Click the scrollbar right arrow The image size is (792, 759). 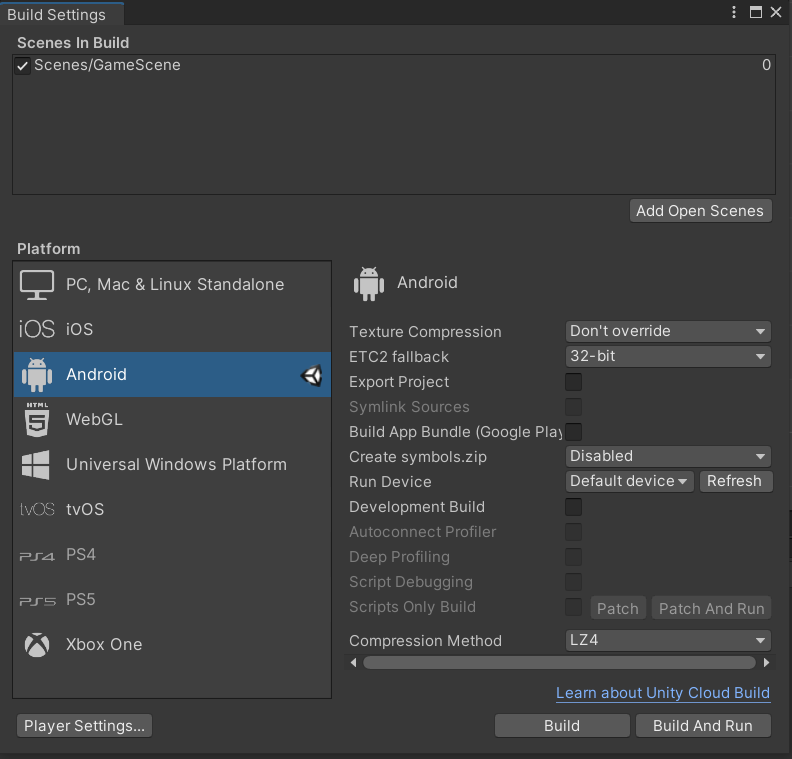tap(766, 663)
